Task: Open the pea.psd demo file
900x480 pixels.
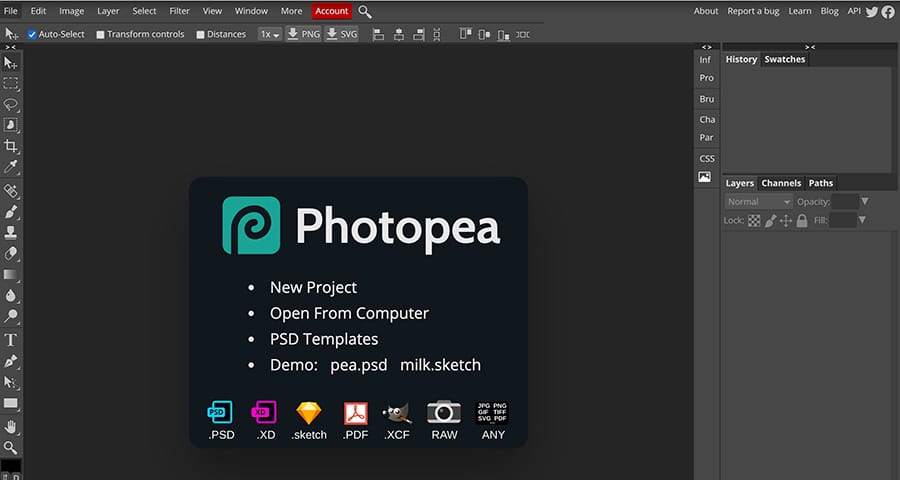Action: tap(359, 365)
